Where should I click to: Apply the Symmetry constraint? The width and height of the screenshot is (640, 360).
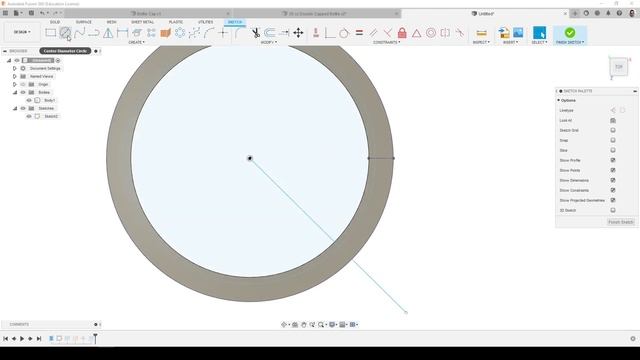pos(445,33)
